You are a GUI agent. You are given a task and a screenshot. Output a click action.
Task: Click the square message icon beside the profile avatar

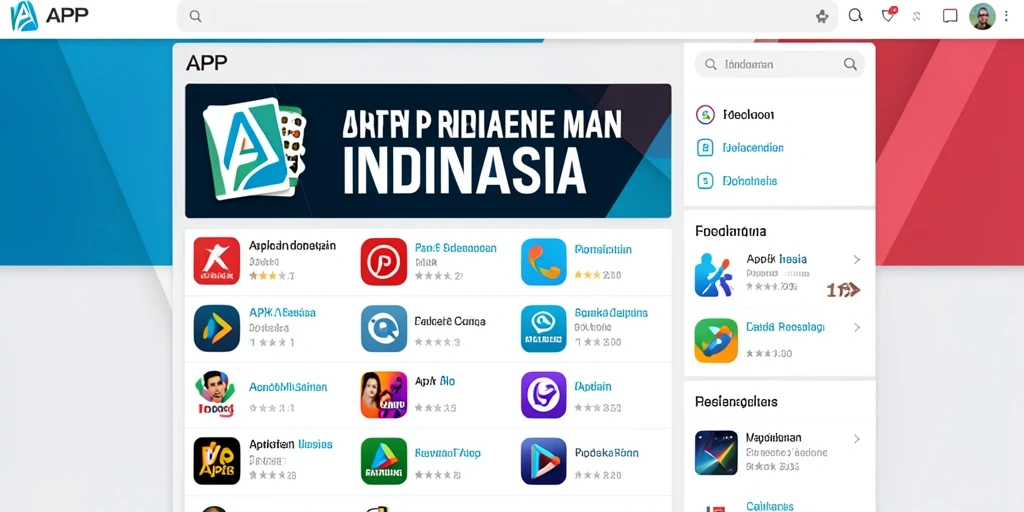pos(950,16)
